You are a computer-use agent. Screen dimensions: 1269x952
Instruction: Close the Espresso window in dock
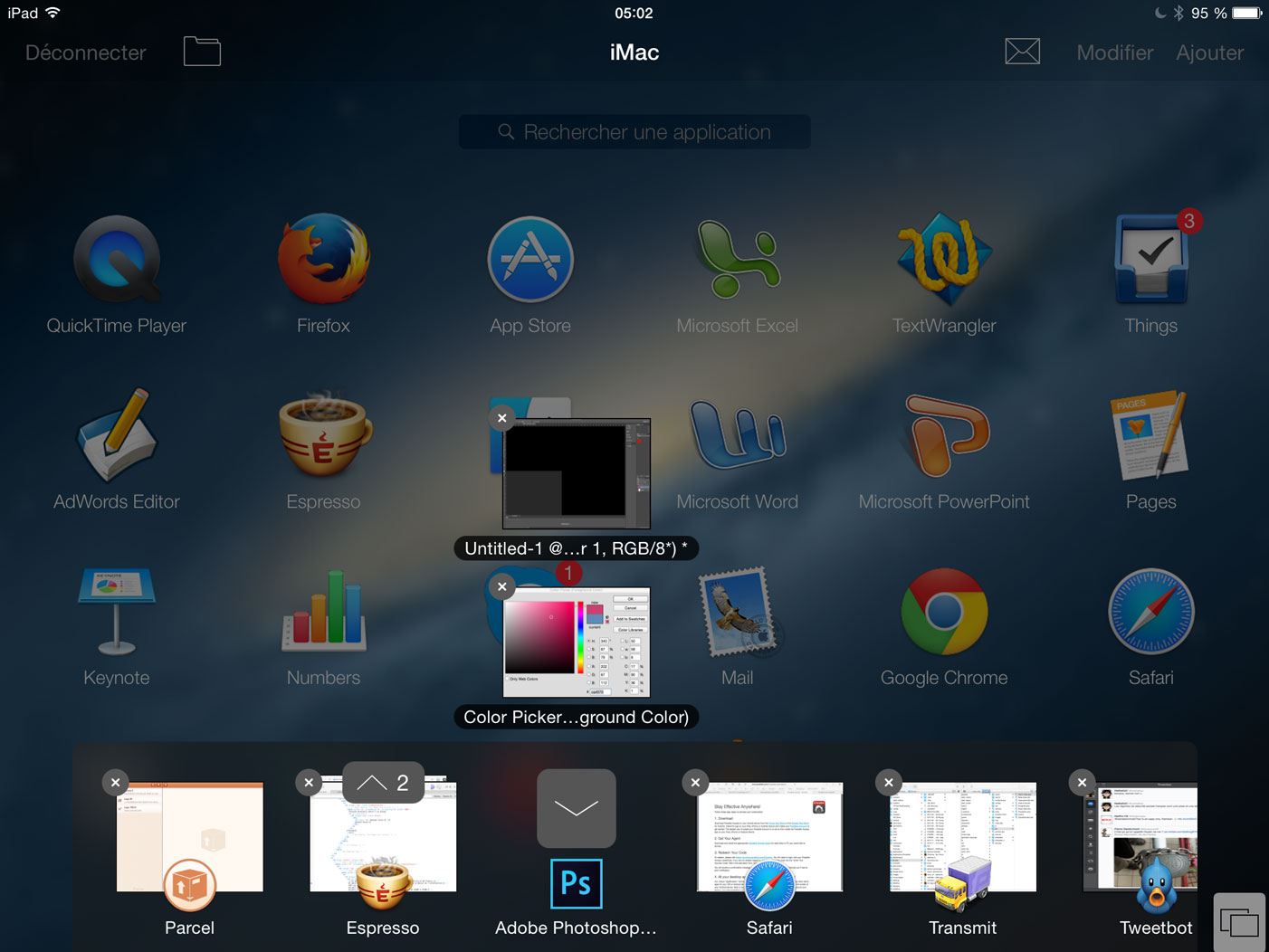310,783
